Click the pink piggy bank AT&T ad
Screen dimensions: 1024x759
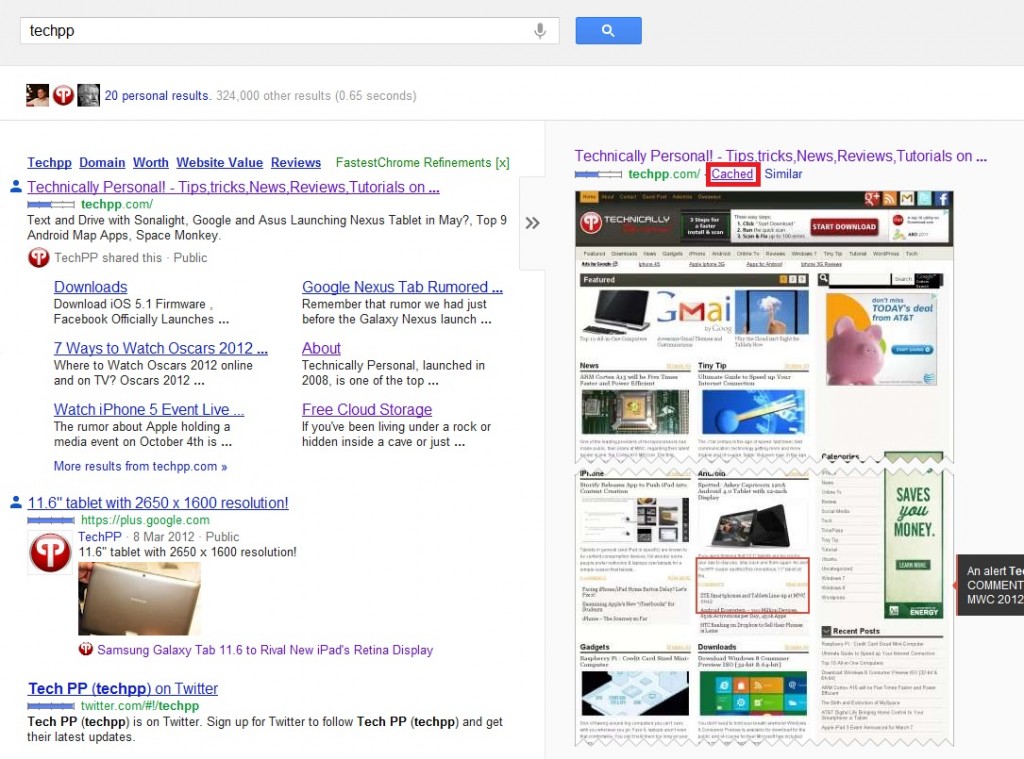(881, 338)
